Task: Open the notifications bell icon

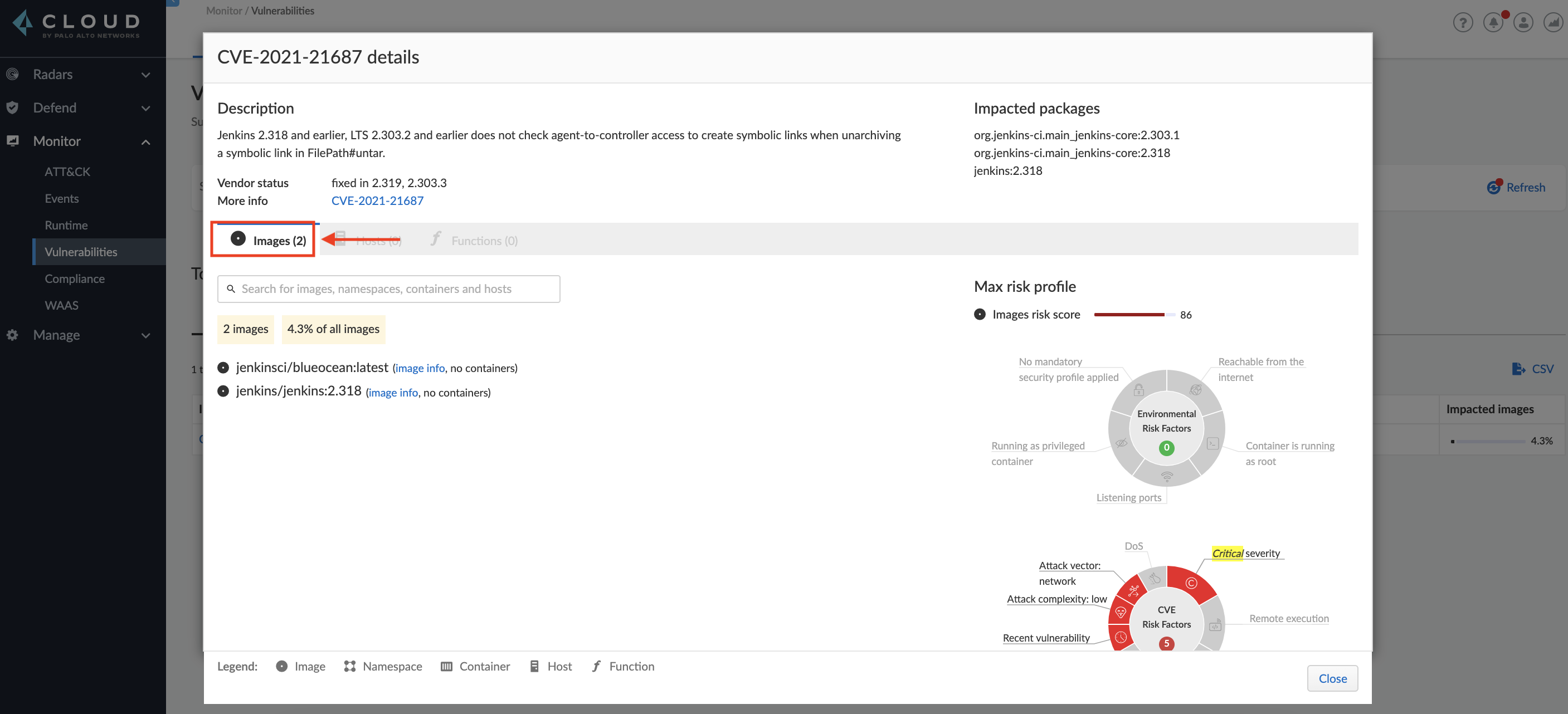Action: coord(1493,22)
